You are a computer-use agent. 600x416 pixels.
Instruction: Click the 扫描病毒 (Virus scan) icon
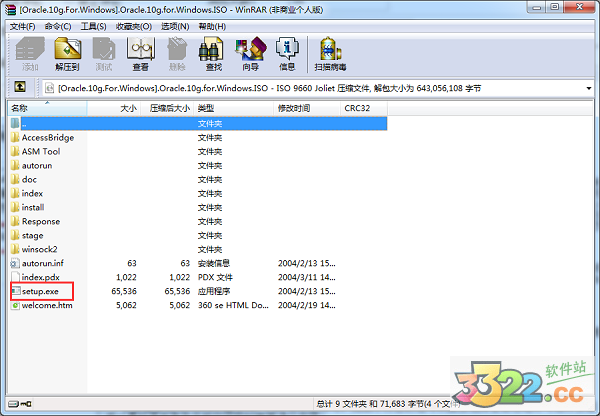tap(330, 49)
